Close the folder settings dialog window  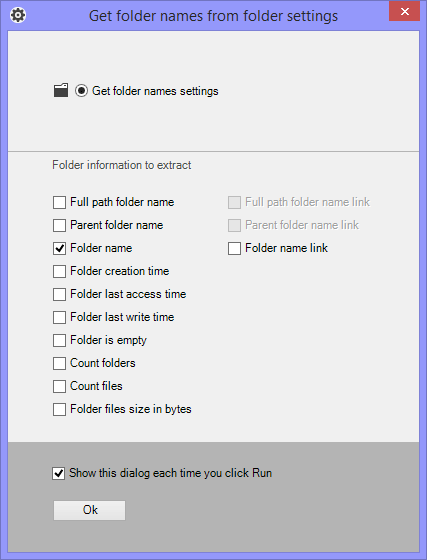pos(405,11)
